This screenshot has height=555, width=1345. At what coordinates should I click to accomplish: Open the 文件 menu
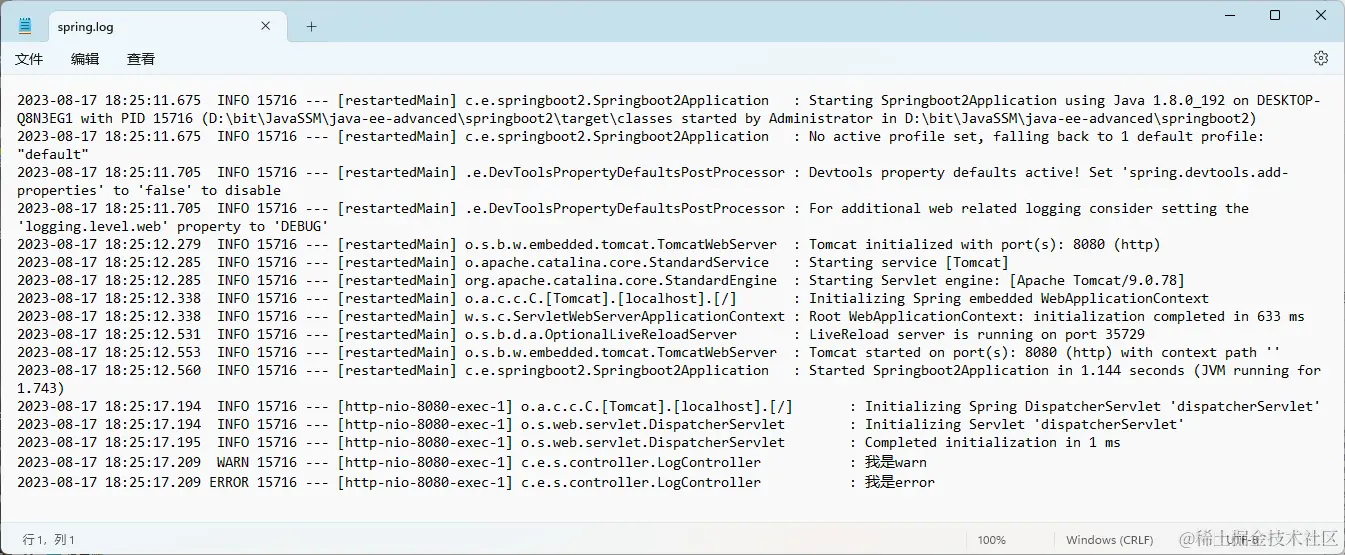coord(29,59)
